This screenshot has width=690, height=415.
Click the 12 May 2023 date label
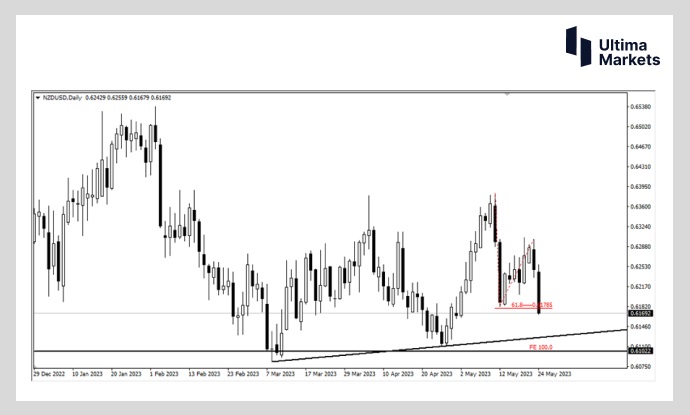515,374
